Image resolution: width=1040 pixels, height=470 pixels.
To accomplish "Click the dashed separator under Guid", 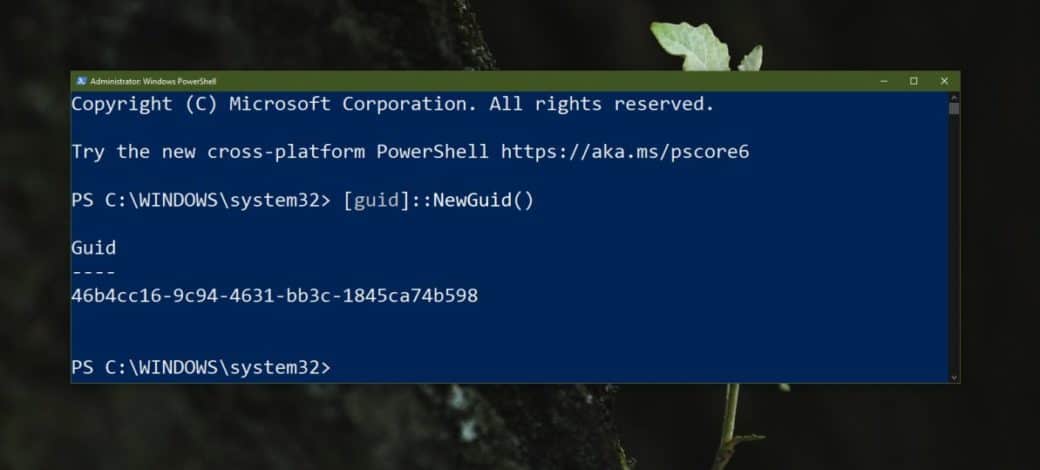I will tap(93, 272).
